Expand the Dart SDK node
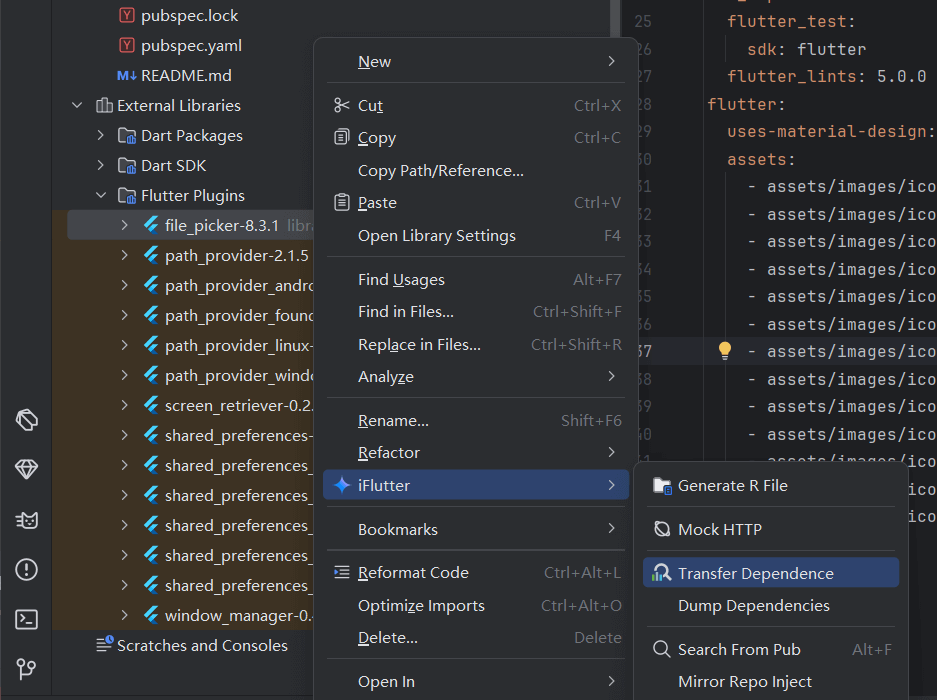 pos(100,166)
